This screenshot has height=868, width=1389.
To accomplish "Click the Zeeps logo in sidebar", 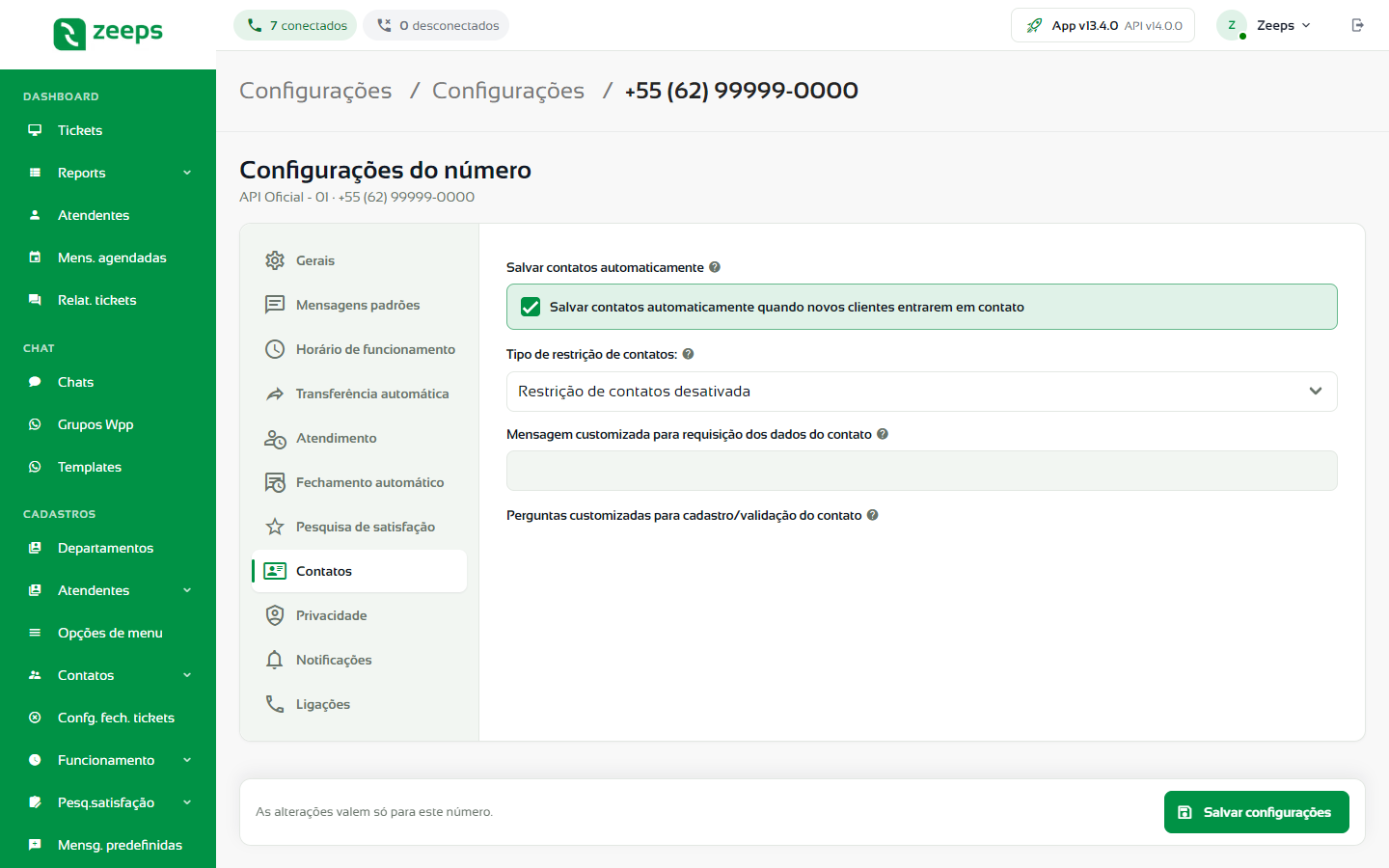I will pos(108,33).
